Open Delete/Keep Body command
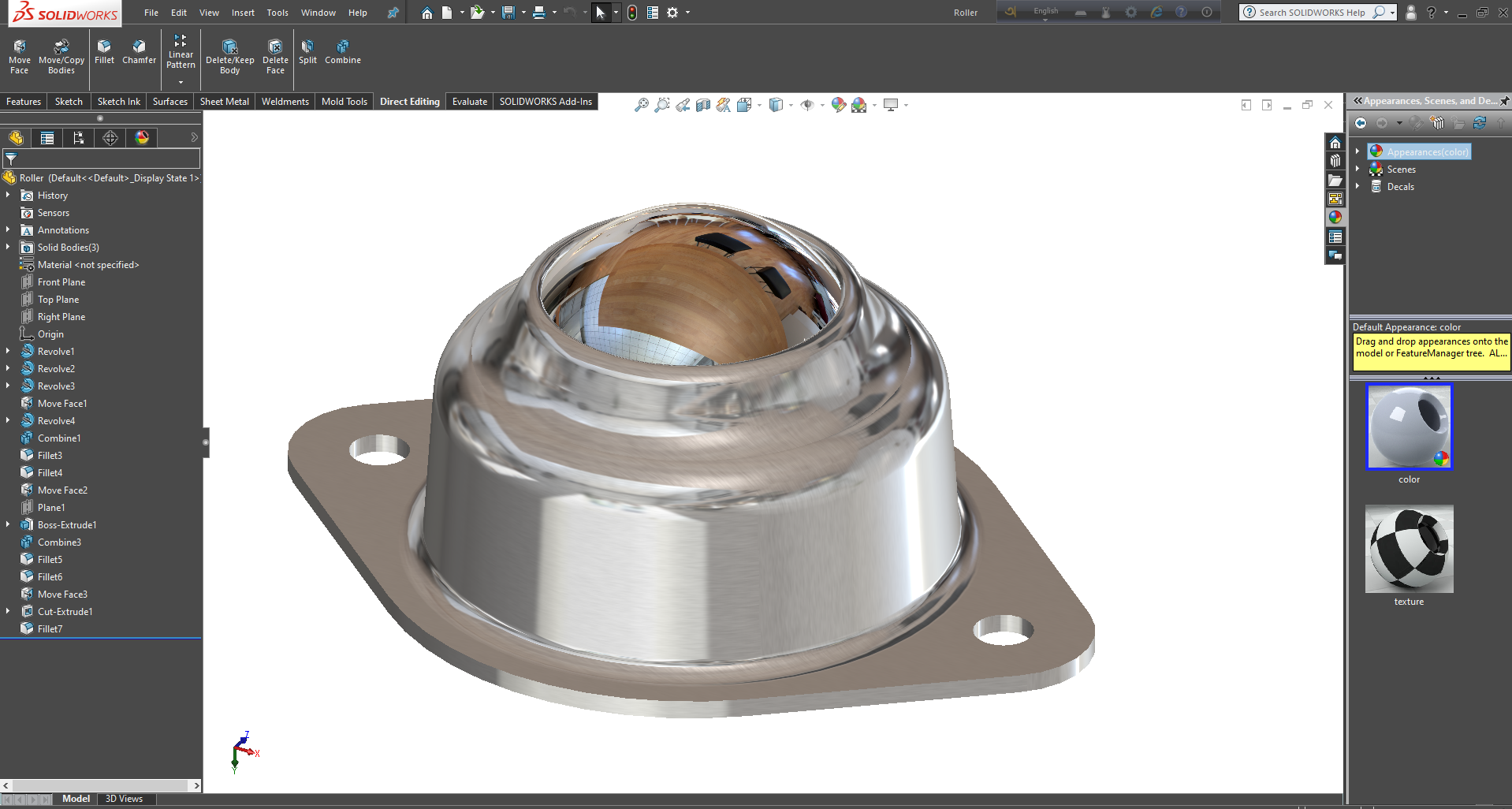The image size is (1512, 809). [x=229, y=57]
